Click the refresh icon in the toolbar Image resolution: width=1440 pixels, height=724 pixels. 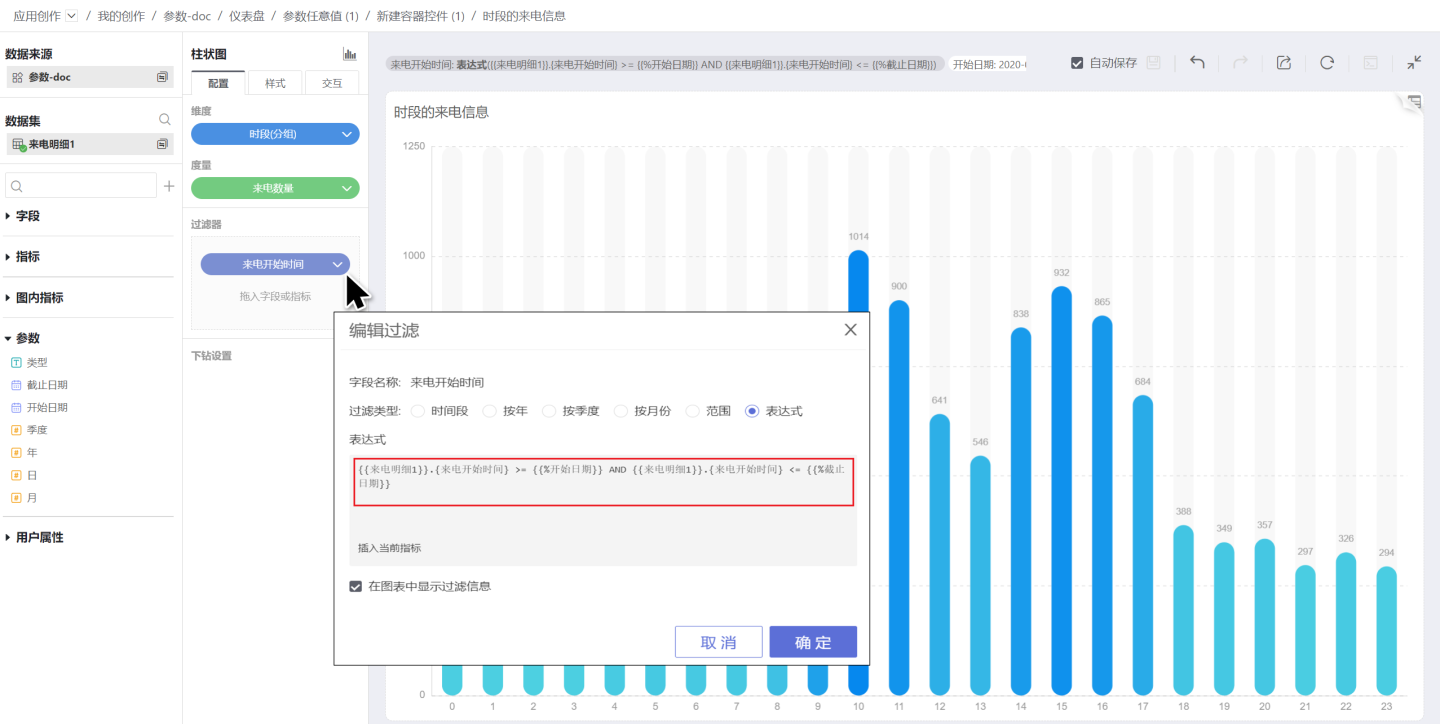point(1327,62)
